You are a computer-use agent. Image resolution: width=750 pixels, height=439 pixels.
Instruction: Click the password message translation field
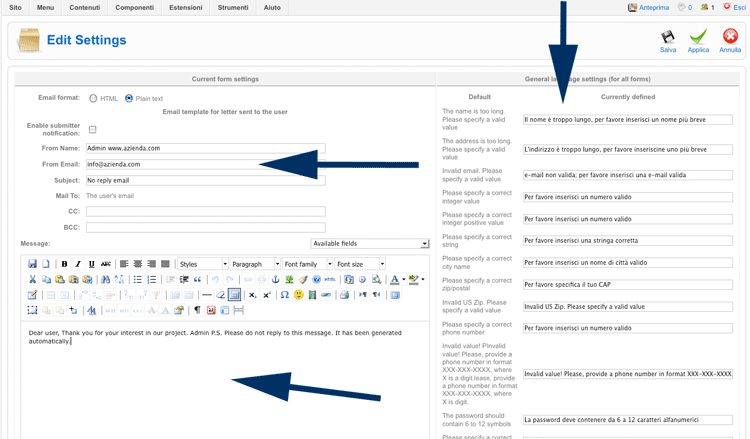pyautogui.click(x=628, y=420)
